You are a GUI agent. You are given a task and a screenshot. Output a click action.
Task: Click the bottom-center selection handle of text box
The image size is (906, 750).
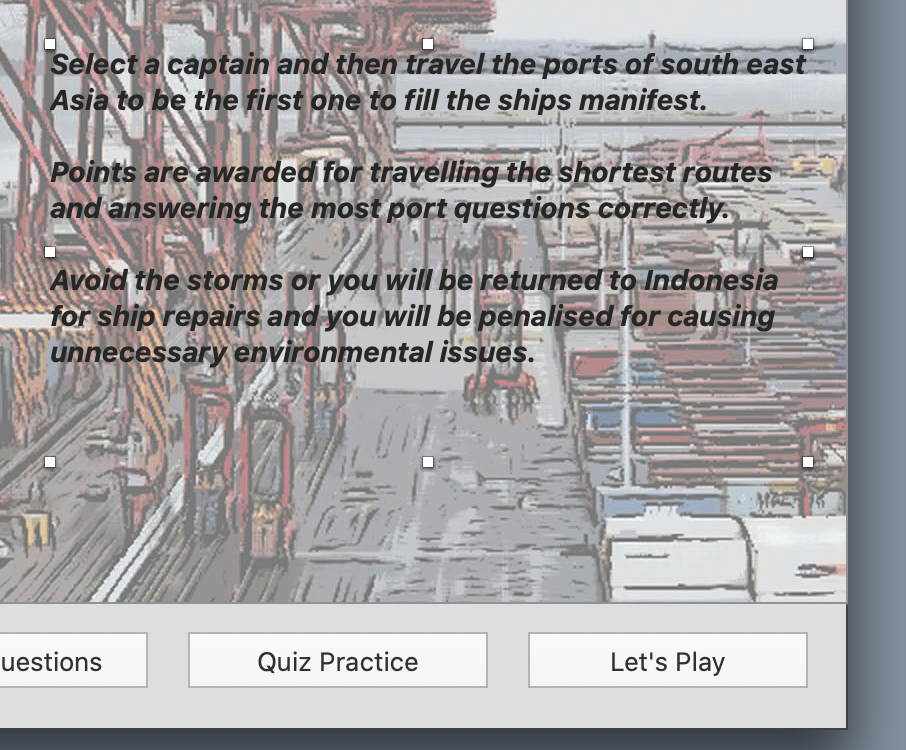428,462
